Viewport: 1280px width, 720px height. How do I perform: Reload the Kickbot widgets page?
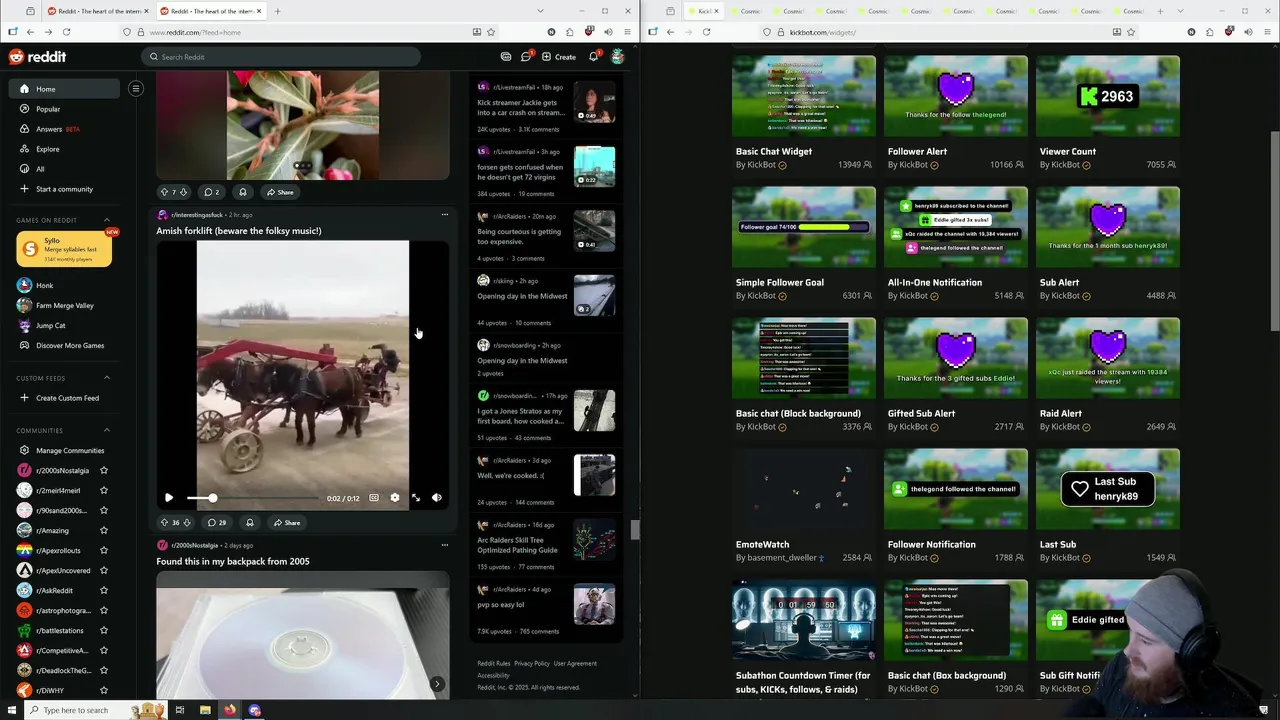[x=706, y=32]
